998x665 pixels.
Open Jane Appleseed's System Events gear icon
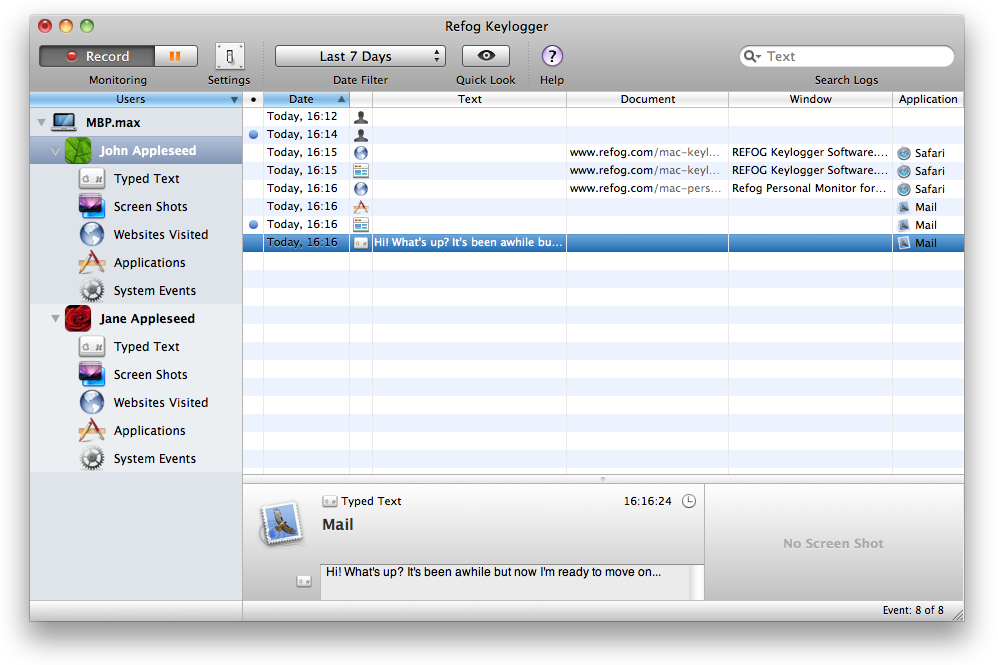92,458
